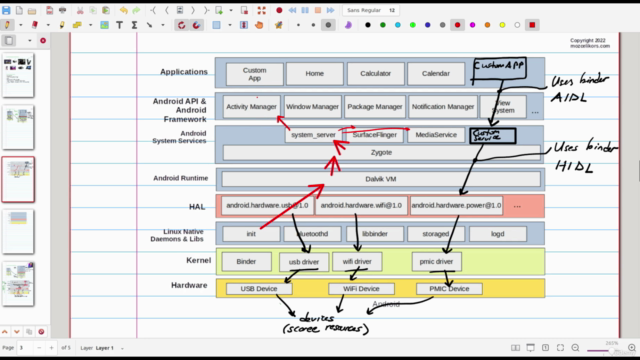Pause audio playback
The height and width of the screenshot is (360, 640).
point(305,10)
